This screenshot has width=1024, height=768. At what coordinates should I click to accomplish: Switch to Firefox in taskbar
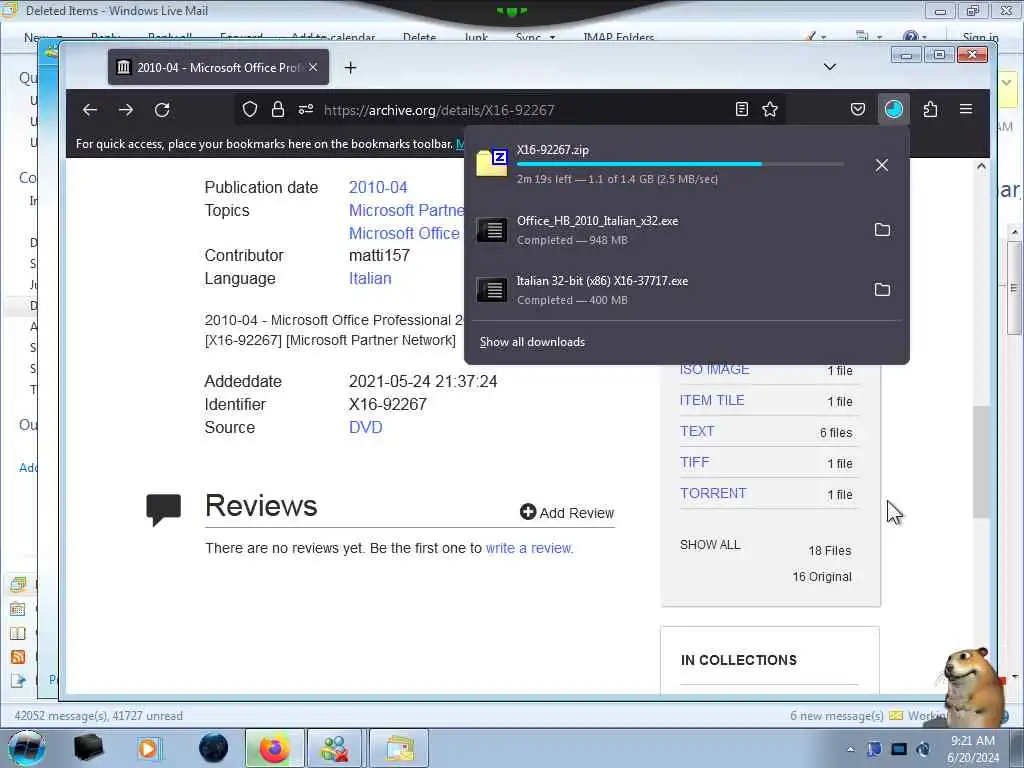[275, 748]
